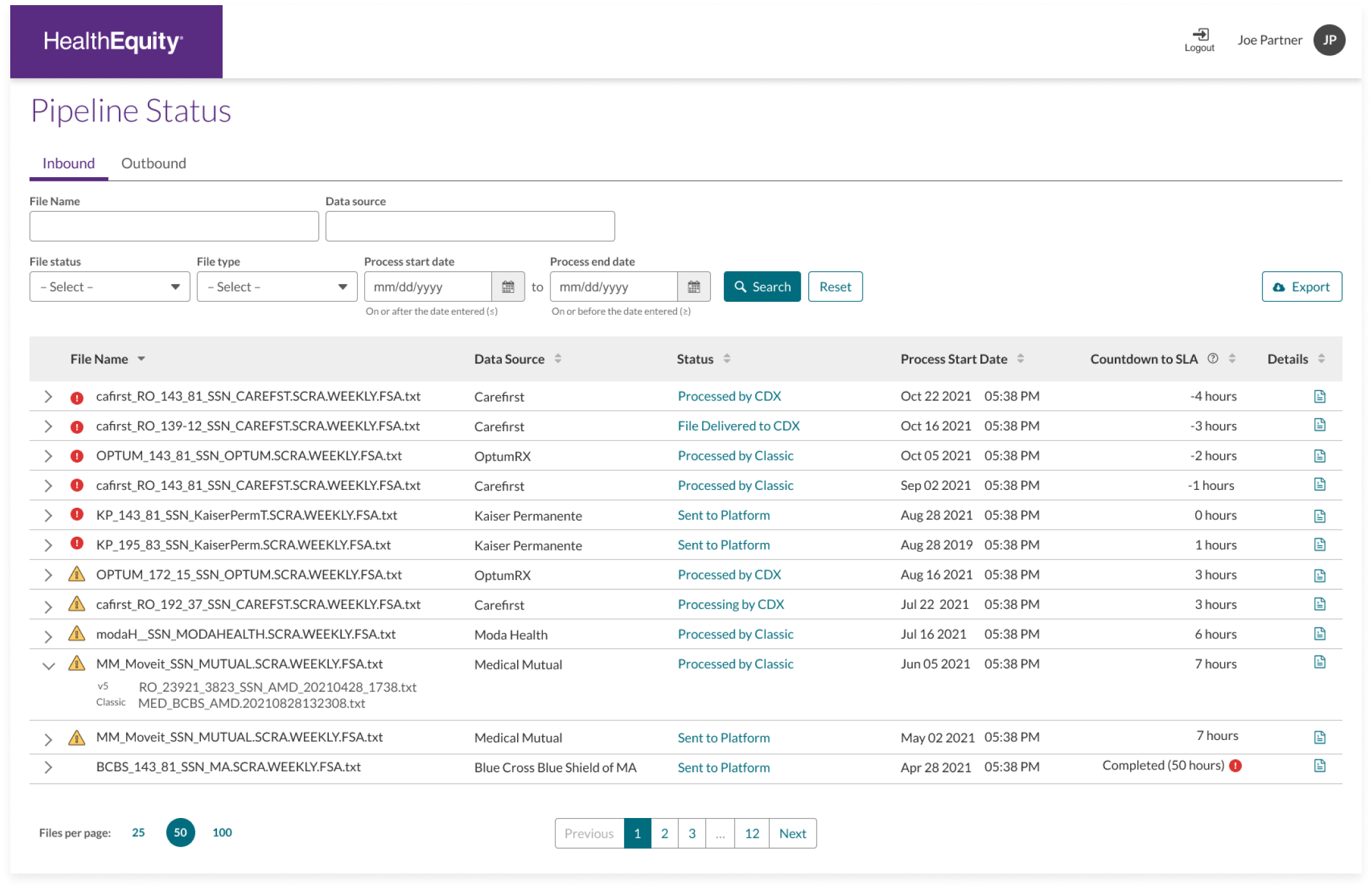Go to page 3
This screenshot has width=1372, height=889.
click(692, 833)
